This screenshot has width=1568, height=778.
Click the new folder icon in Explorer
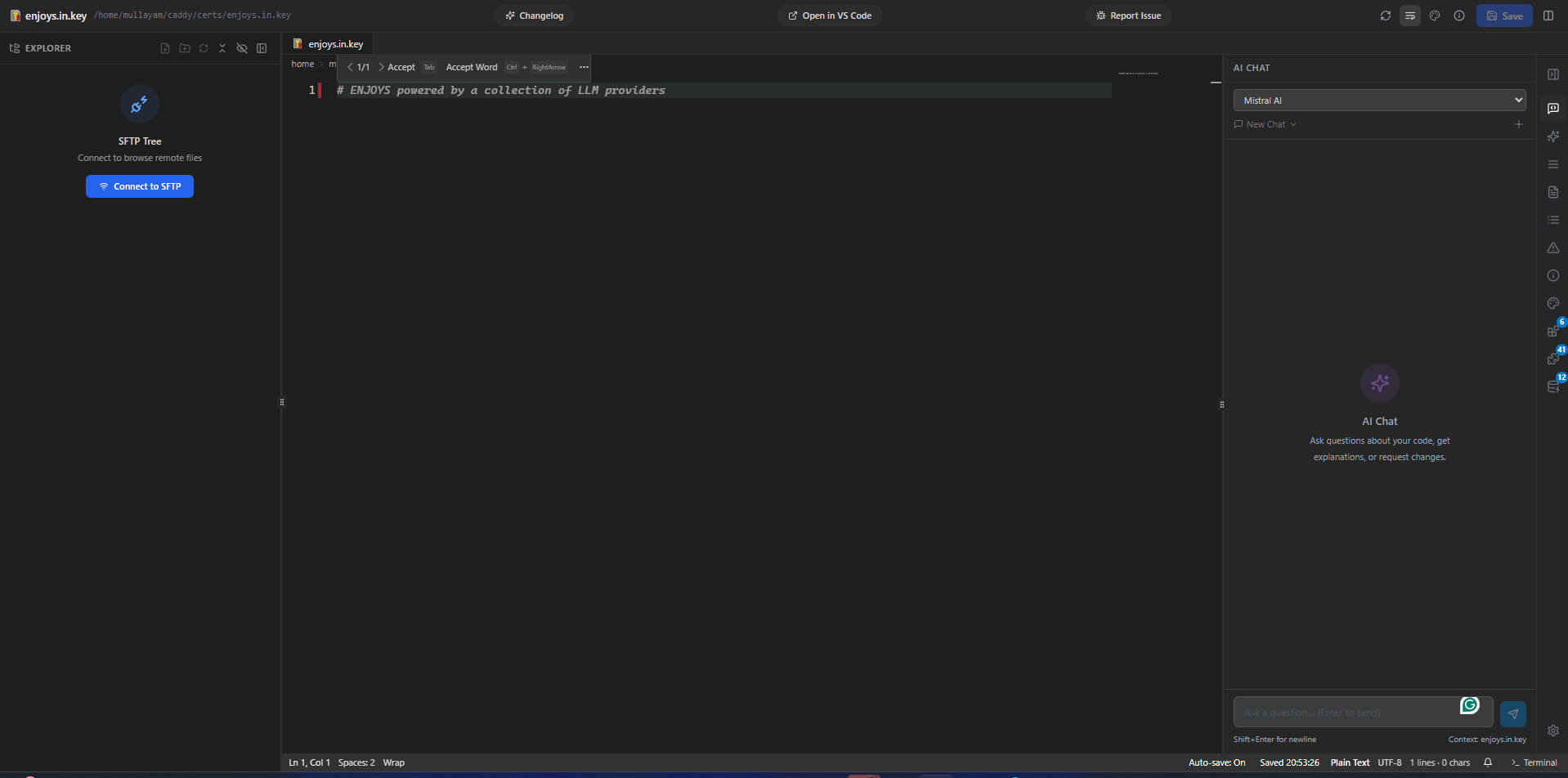185,48
